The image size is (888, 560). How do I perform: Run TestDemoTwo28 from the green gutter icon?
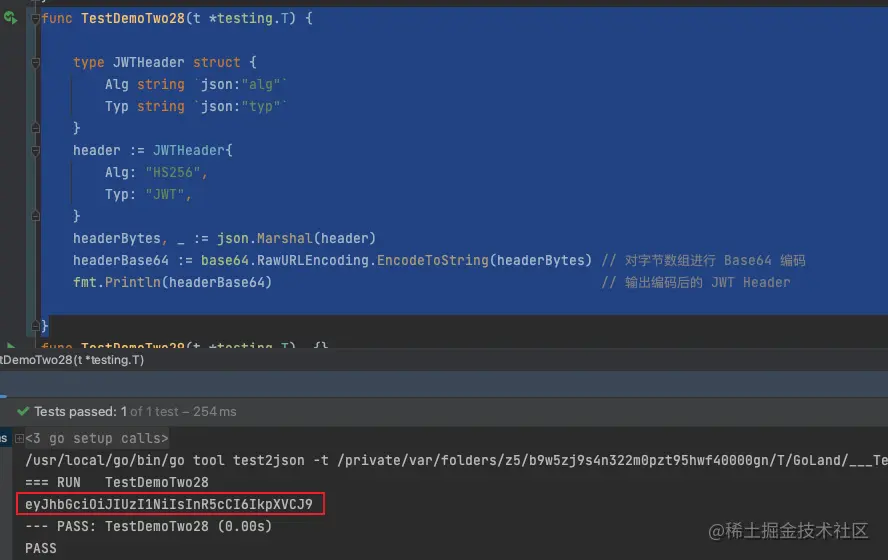[10, 18]
